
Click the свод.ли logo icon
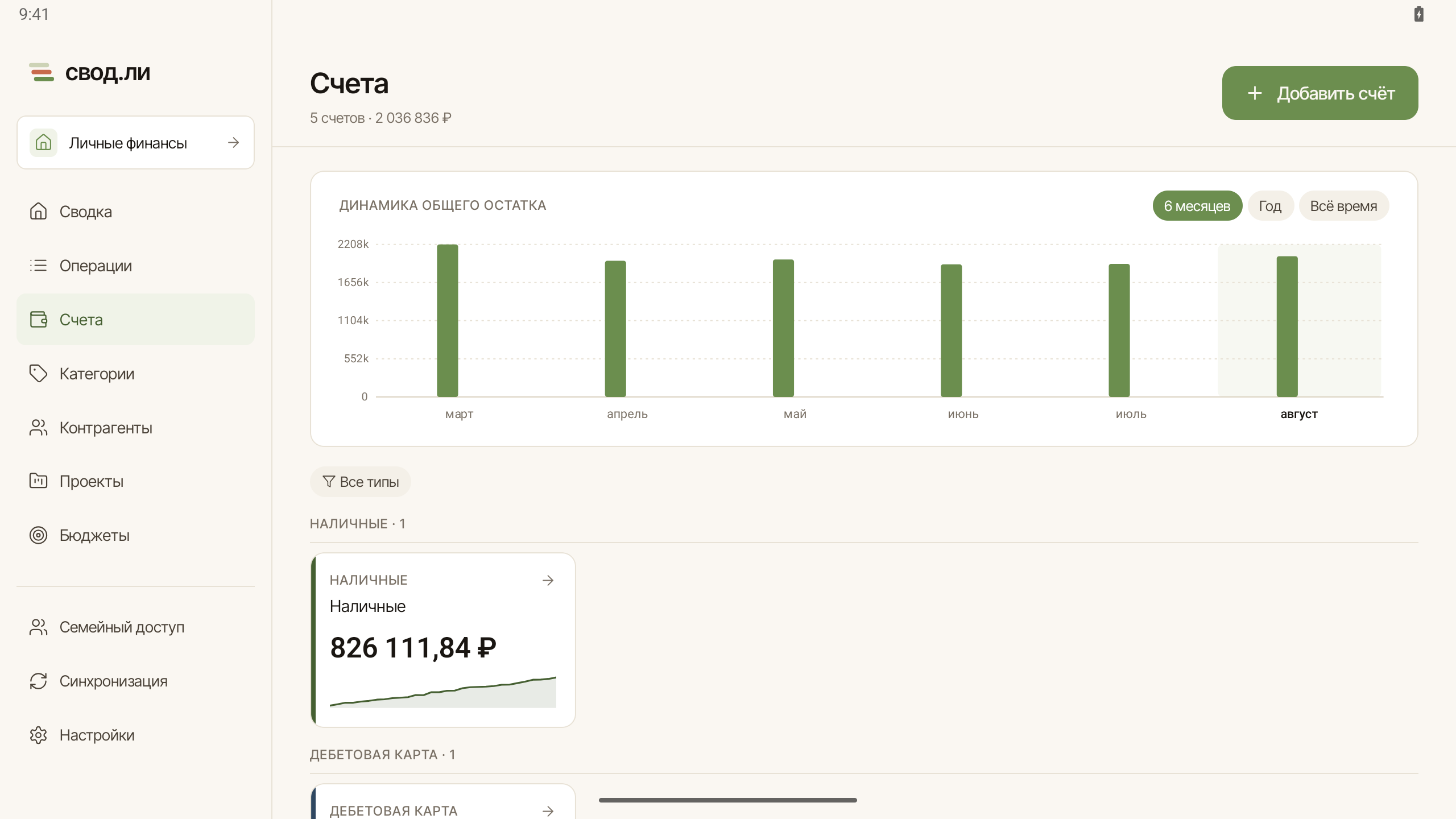42,72
